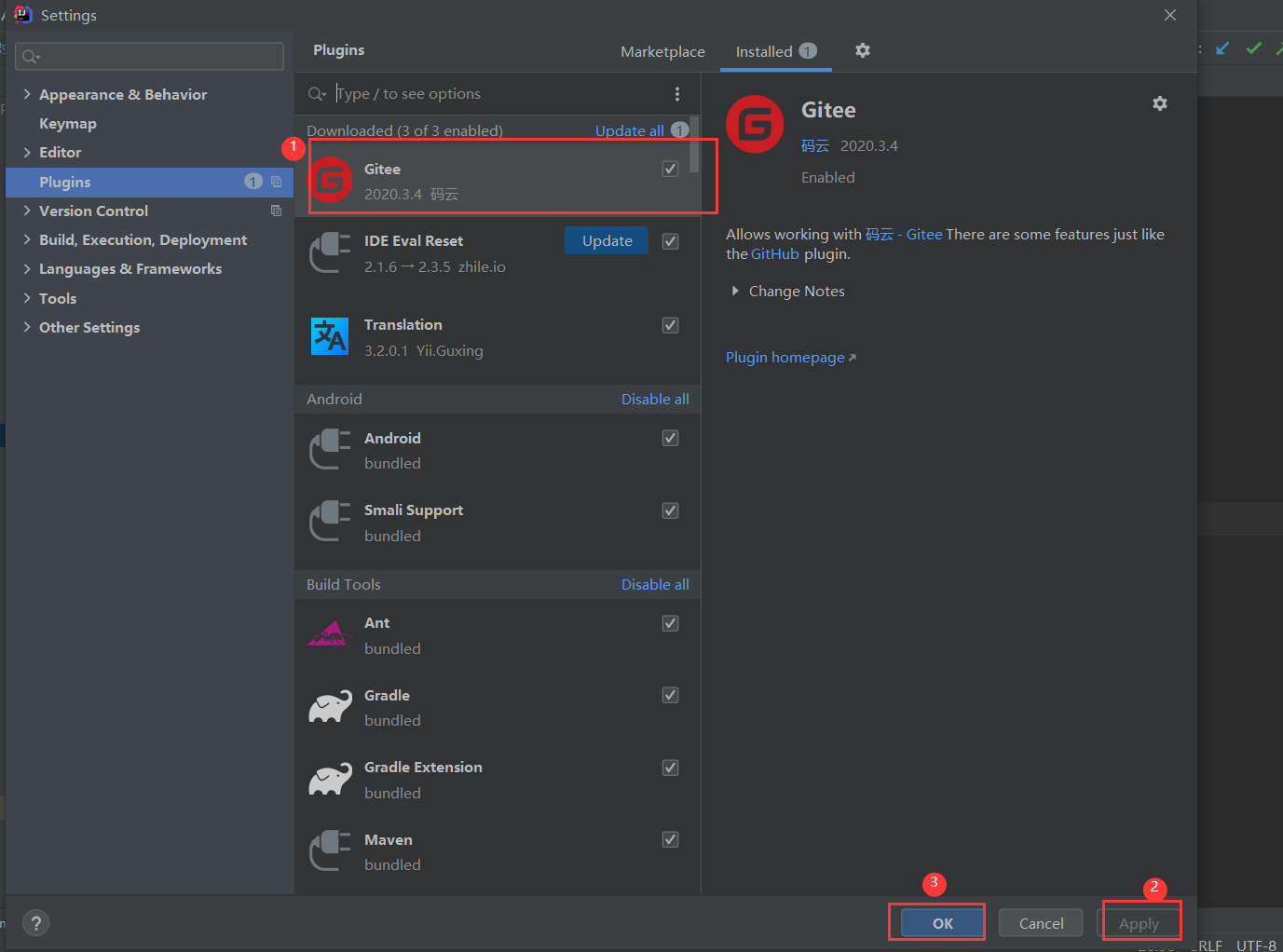Expand the Tools settings section
Image resolution: width=1283 pixels, height=952 pixels.
[x=27, y=298]
